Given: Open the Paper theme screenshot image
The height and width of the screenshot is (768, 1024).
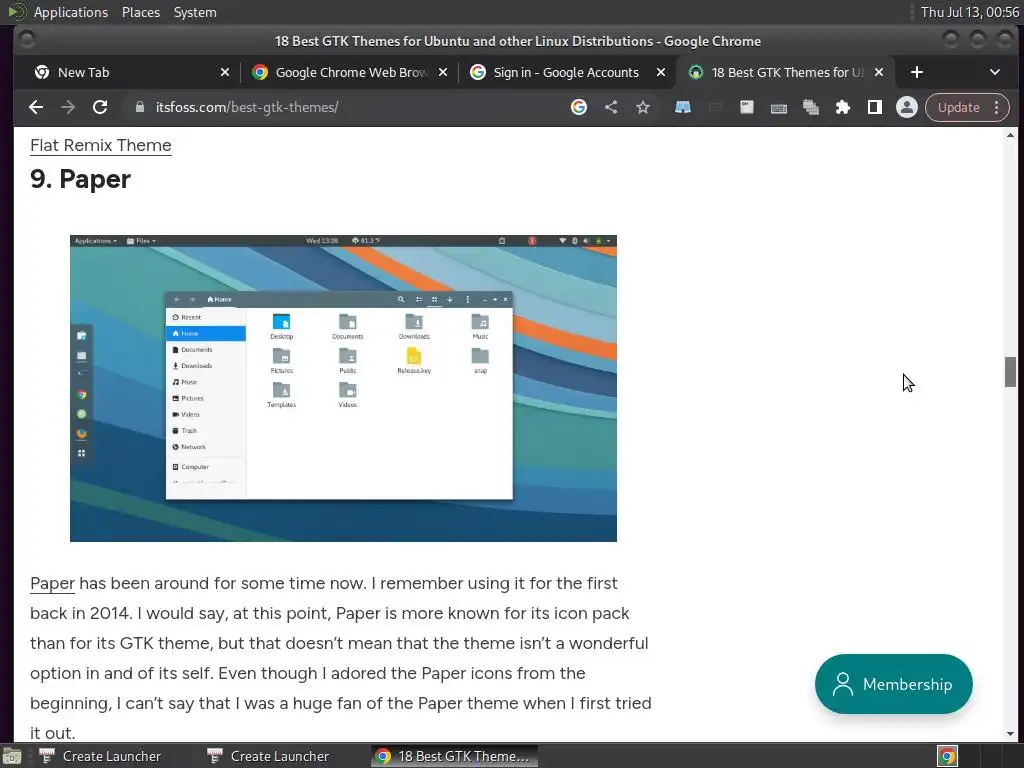Looking at the screenshot, I should click(x=344, y=388).
